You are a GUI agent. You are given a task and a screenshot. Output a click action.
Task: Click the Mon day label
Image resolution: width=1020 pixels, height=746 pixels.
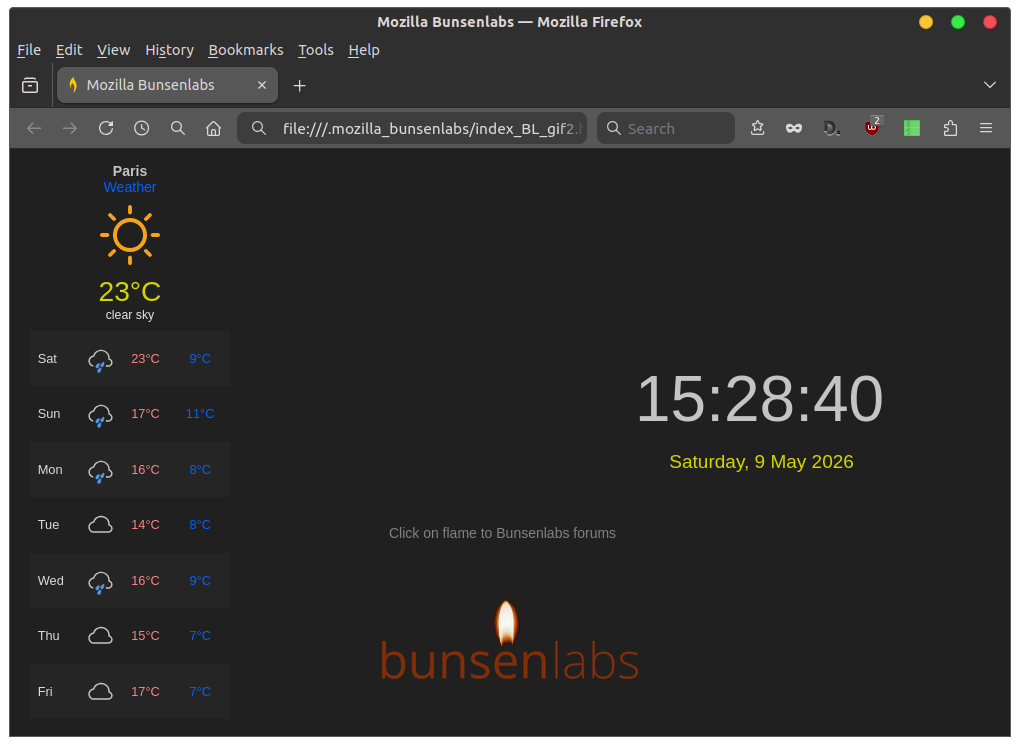click(x=50, y=470)
